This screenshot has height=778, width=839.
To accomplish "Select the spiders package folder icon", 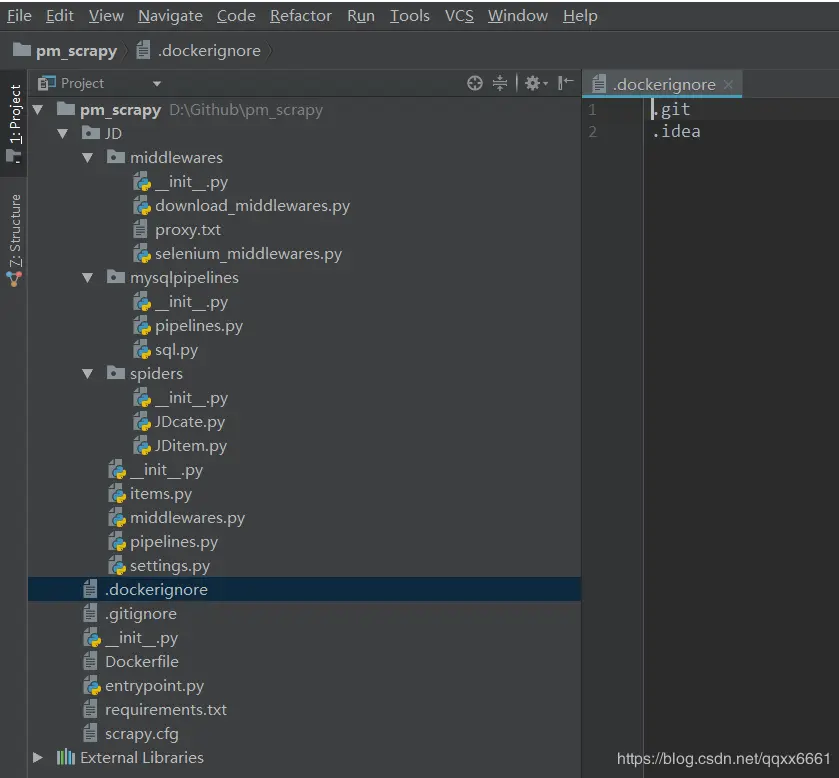I will (116, 372).
